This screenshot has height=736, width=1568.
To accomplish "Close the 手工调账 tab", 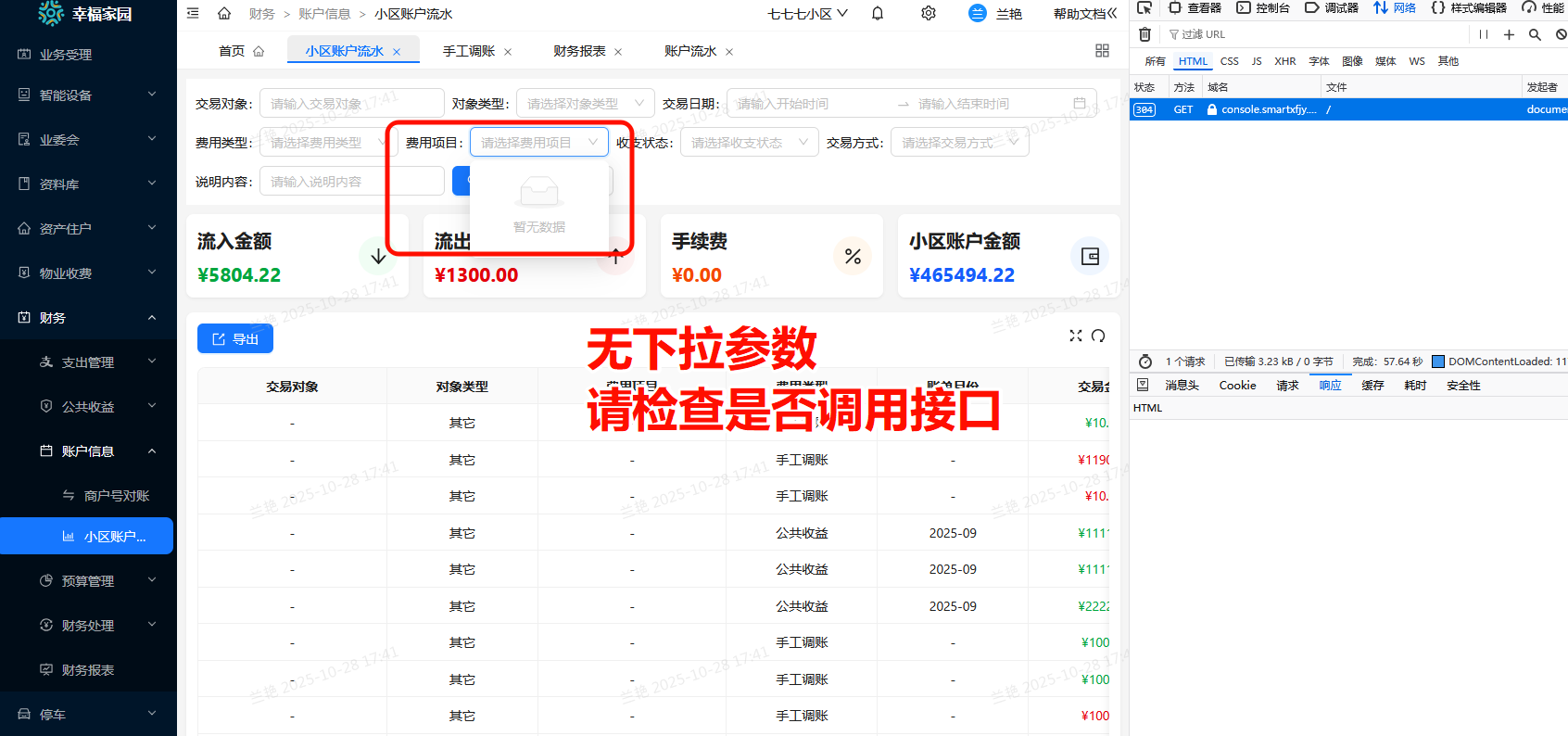I will pos(508,52).
